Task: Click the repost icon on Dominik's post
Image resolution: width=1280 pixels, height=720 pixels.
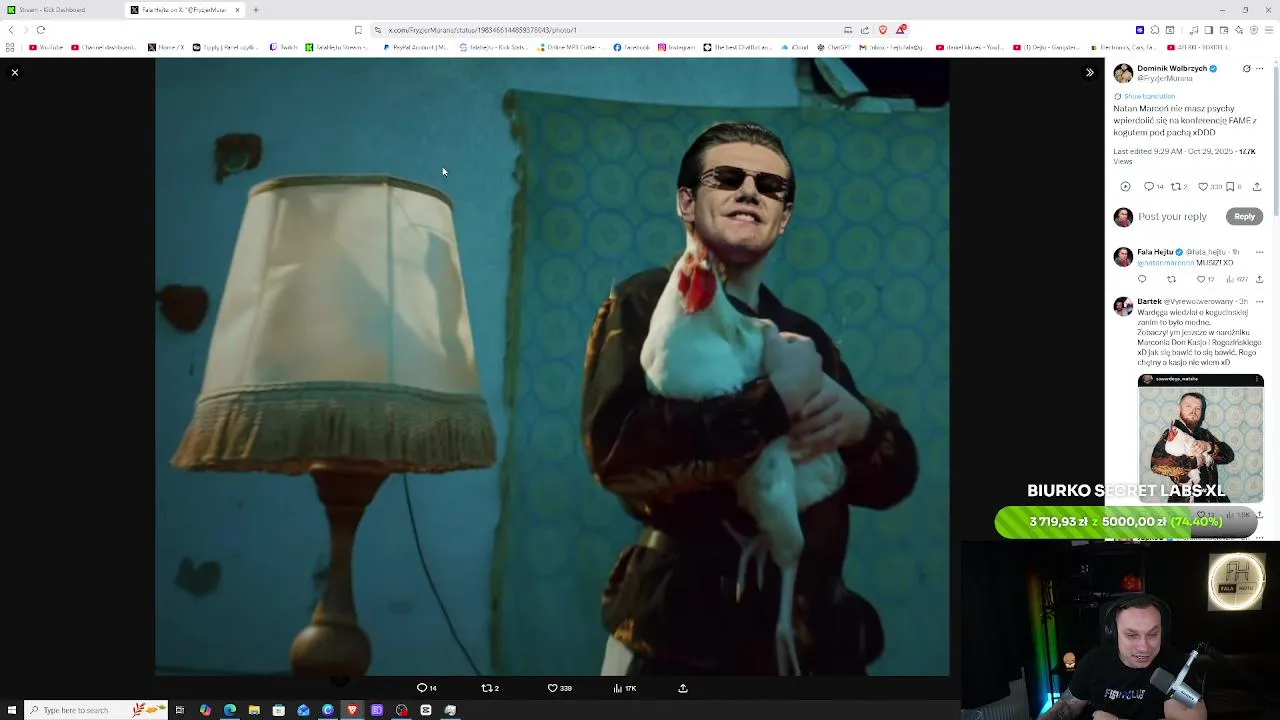Action: [x=1178, y=186]
